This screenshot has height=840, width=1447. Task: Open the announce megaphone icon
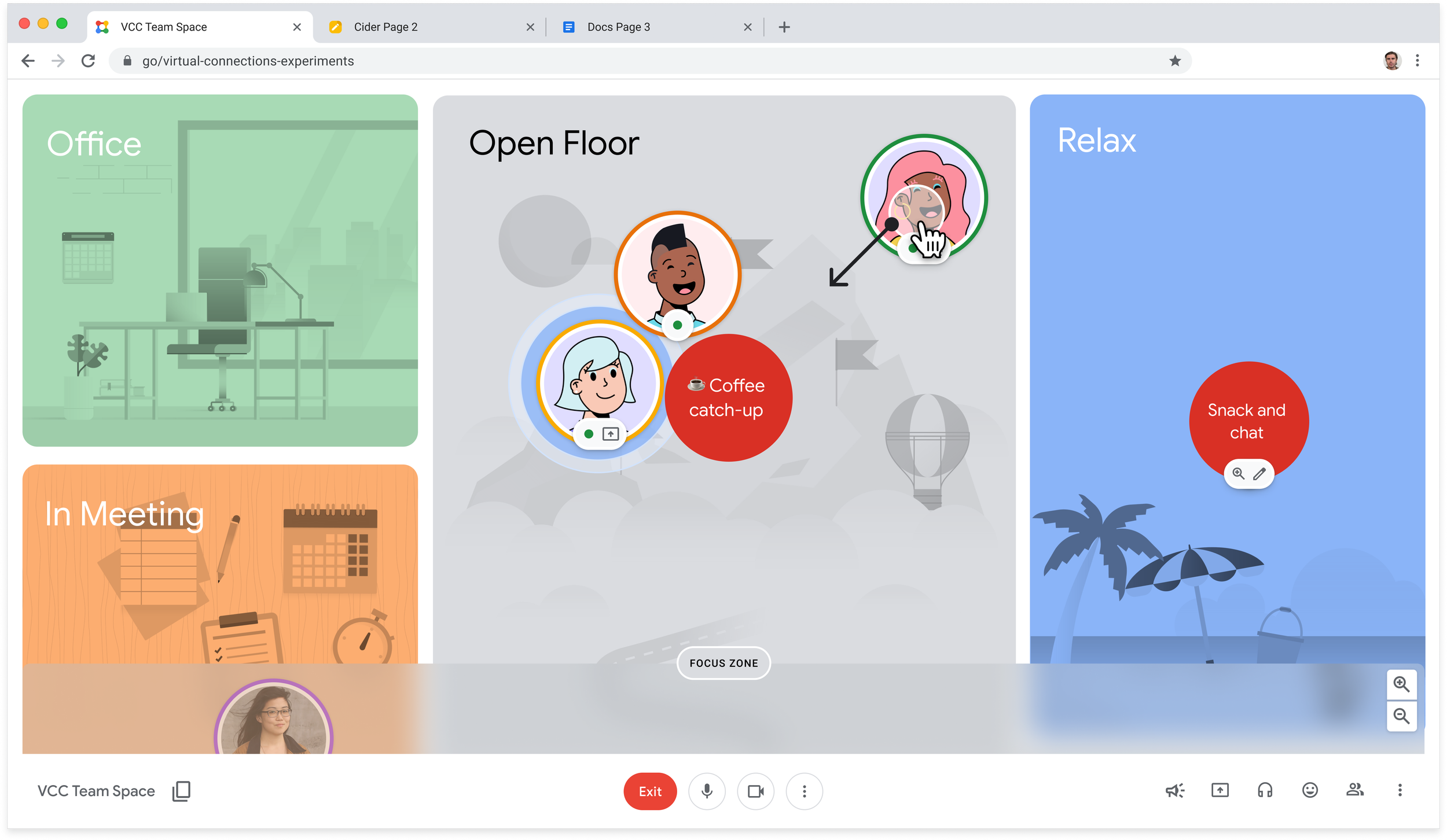pyautogui.click(x=1174, y=790)
